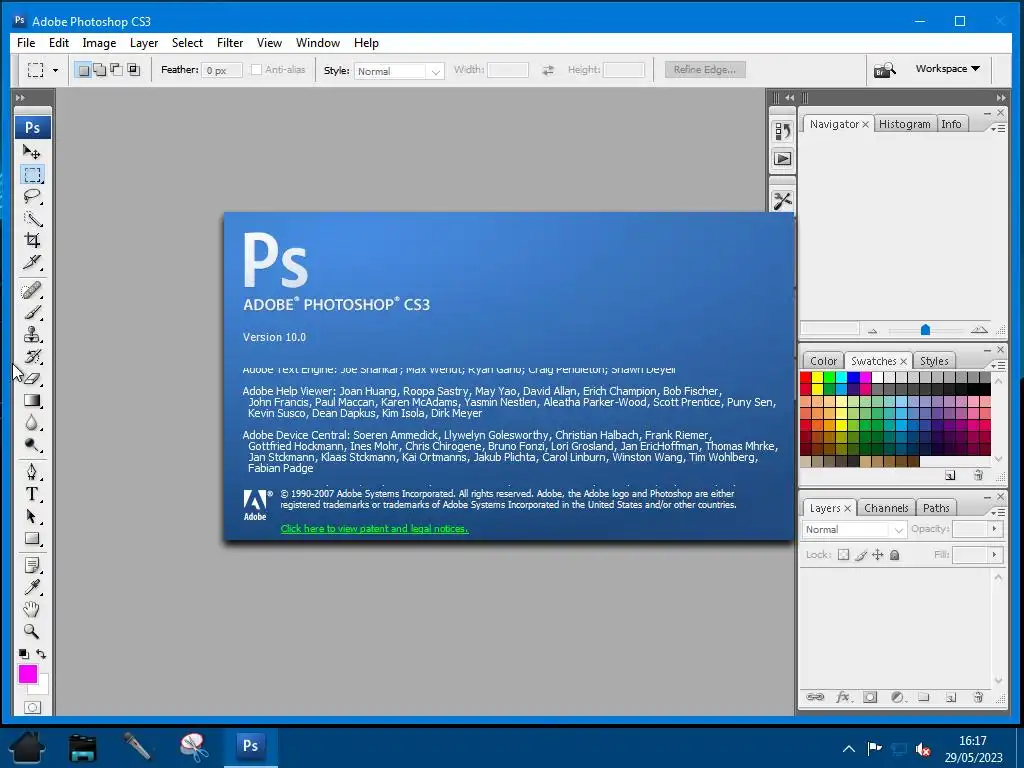Screen dimensions: 1024x768
Task: Select the Path Selection tool
Action: click(32, 517)
